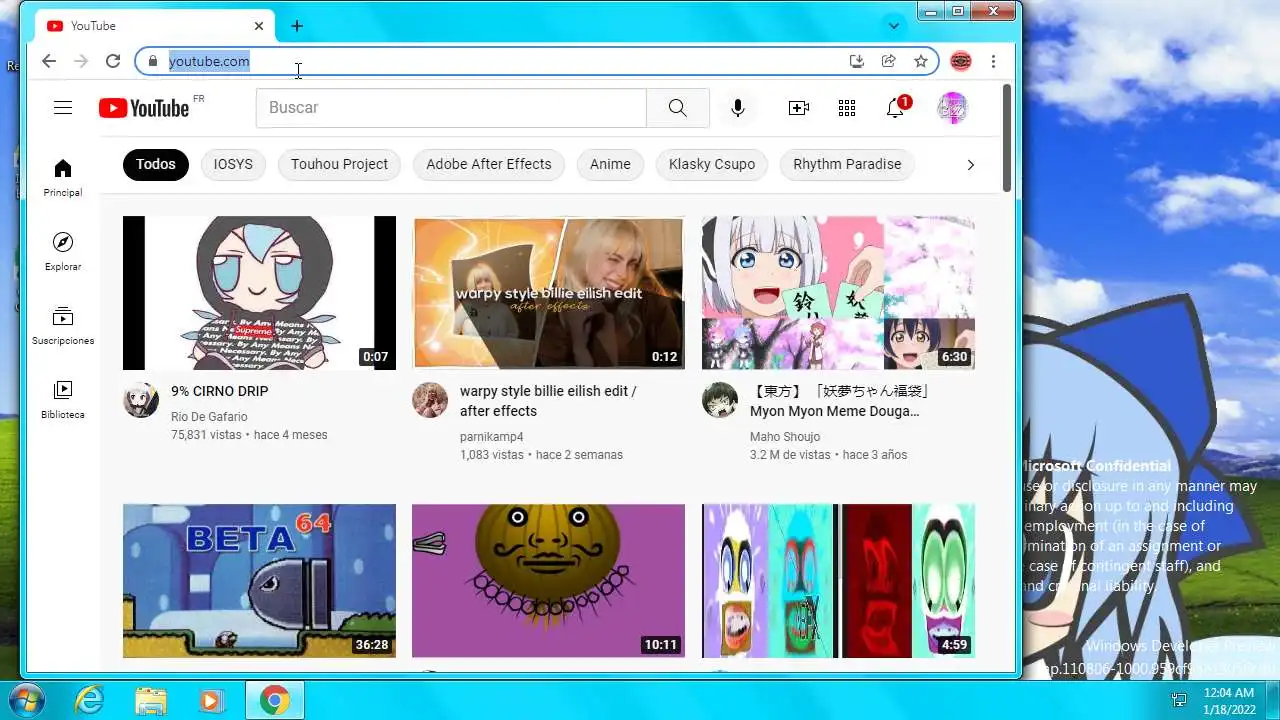1280x720 pixels.
Task: Play the billie eilish edit thumbnail
Action: [x=548, y=293]
